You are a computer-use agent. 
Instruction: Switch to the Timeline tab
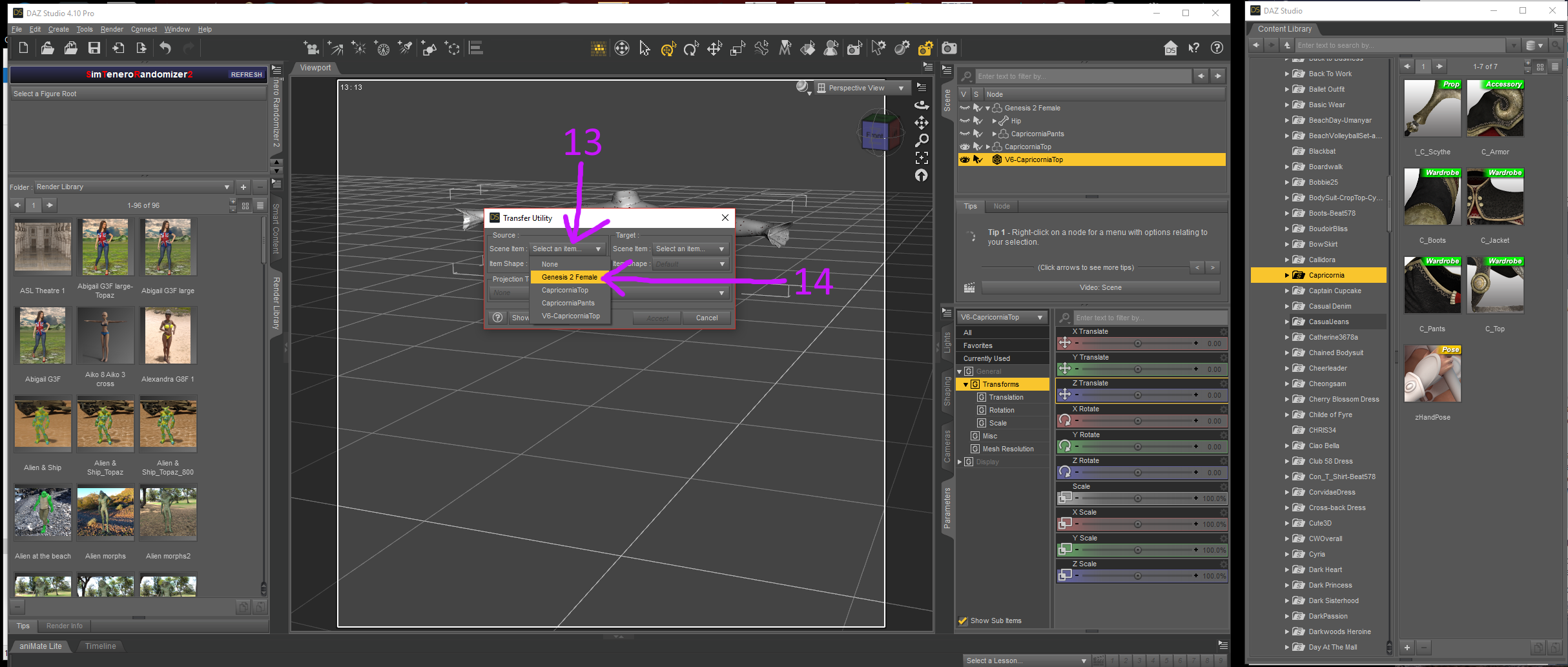(101, 646)
